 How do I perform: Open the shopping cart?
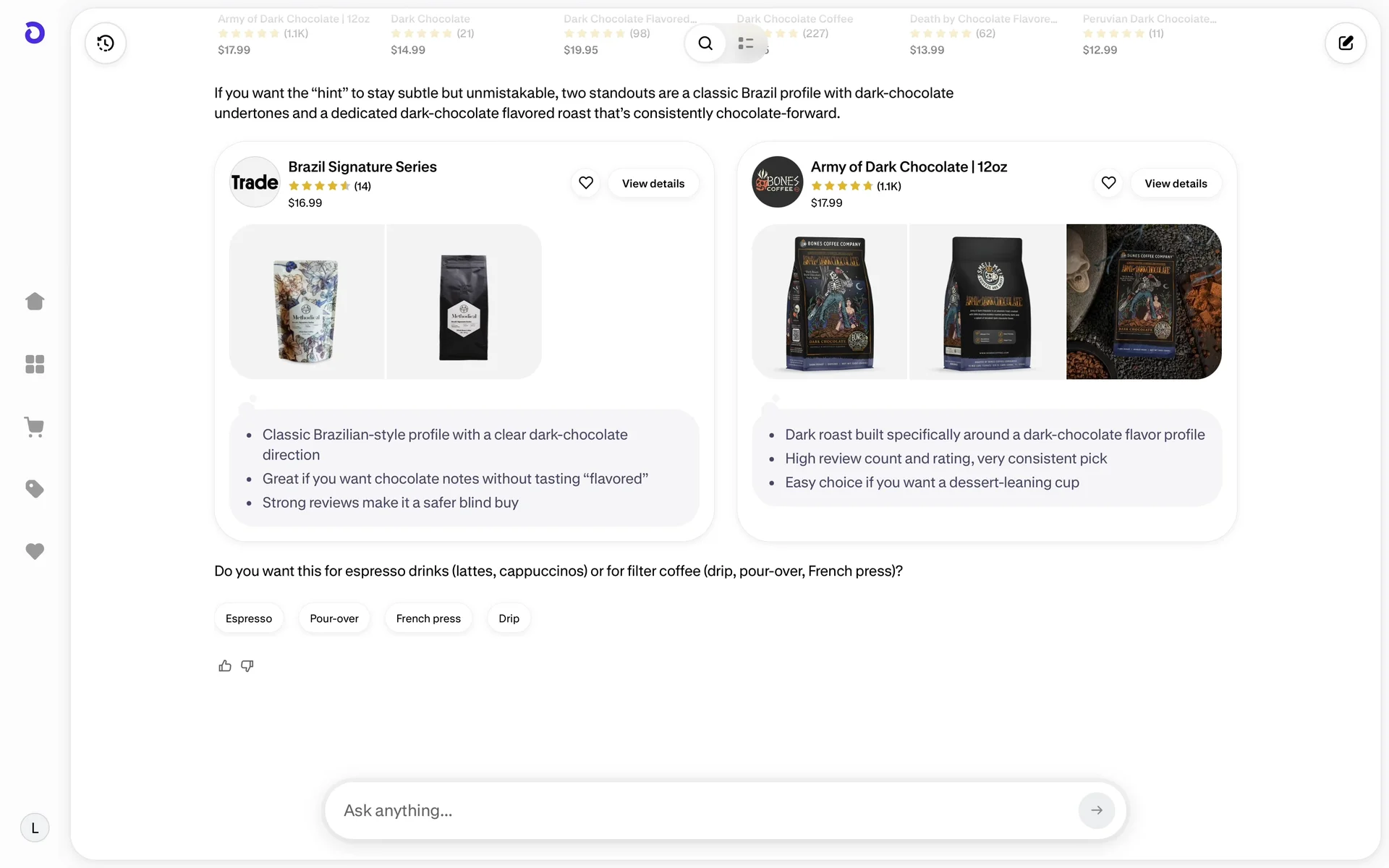click(35, 427)
